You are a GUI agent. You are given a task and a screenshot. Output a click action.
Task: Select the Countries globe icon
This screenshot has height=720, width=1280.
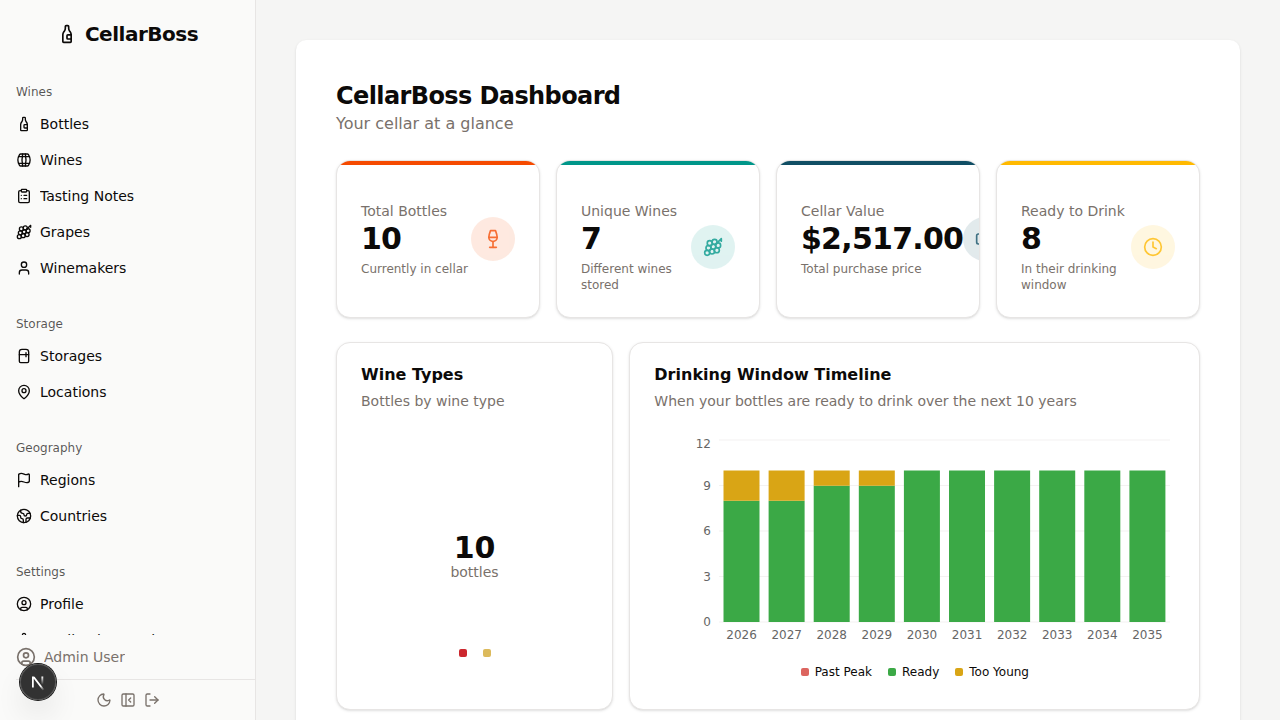point(24,515)
